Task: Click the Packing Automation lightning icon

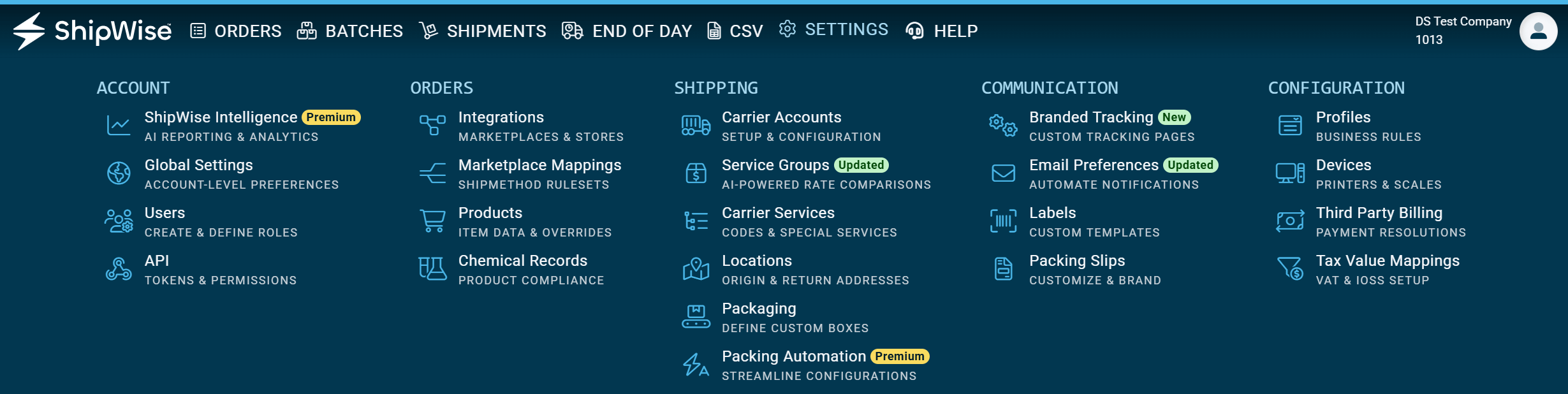Action: [696, 364]
